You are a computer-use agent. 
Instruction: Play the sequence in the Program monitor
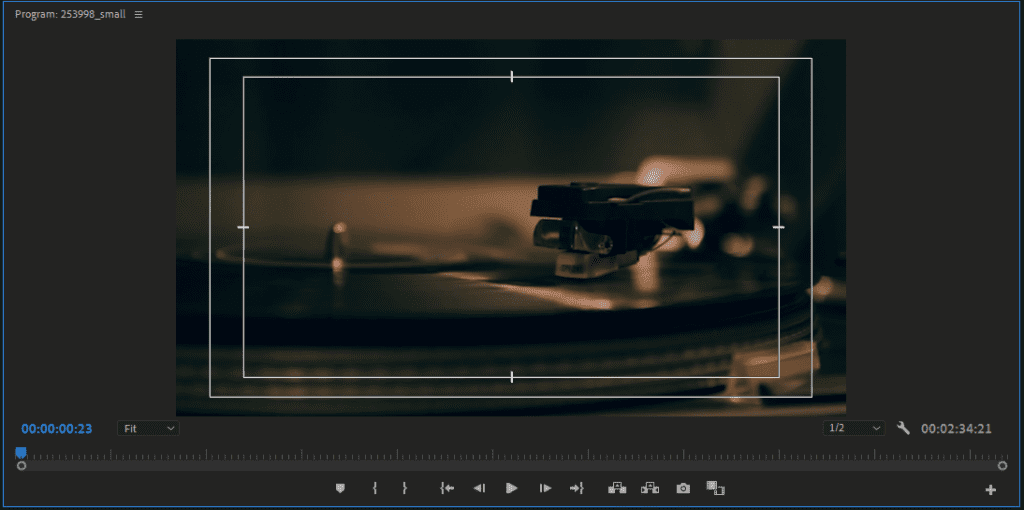pos(512,488)
